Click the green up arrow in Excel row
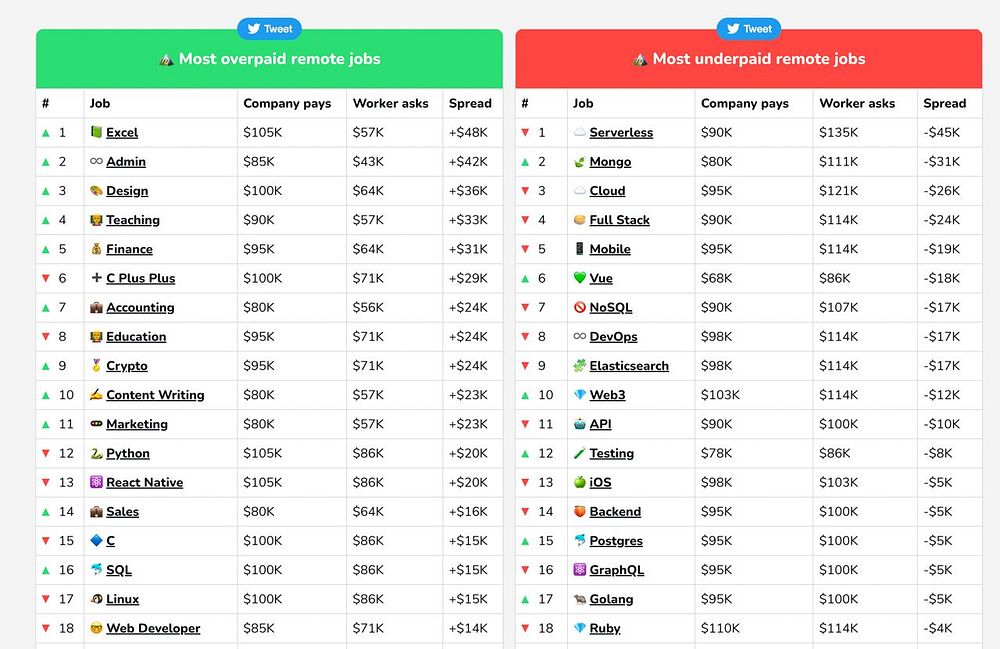1000x649 pixels. 45,132
